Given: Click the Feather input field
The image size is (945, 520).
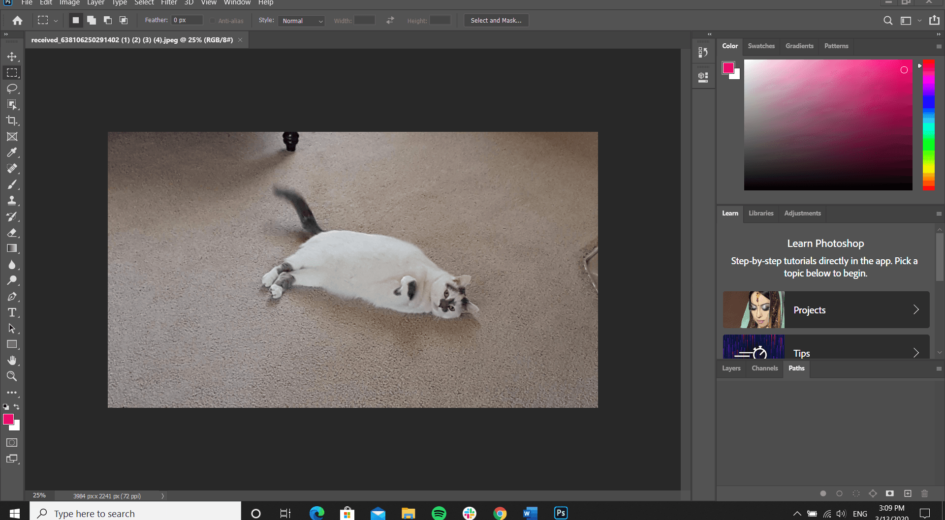Looking at the screenshot, I should coord(186,20).
